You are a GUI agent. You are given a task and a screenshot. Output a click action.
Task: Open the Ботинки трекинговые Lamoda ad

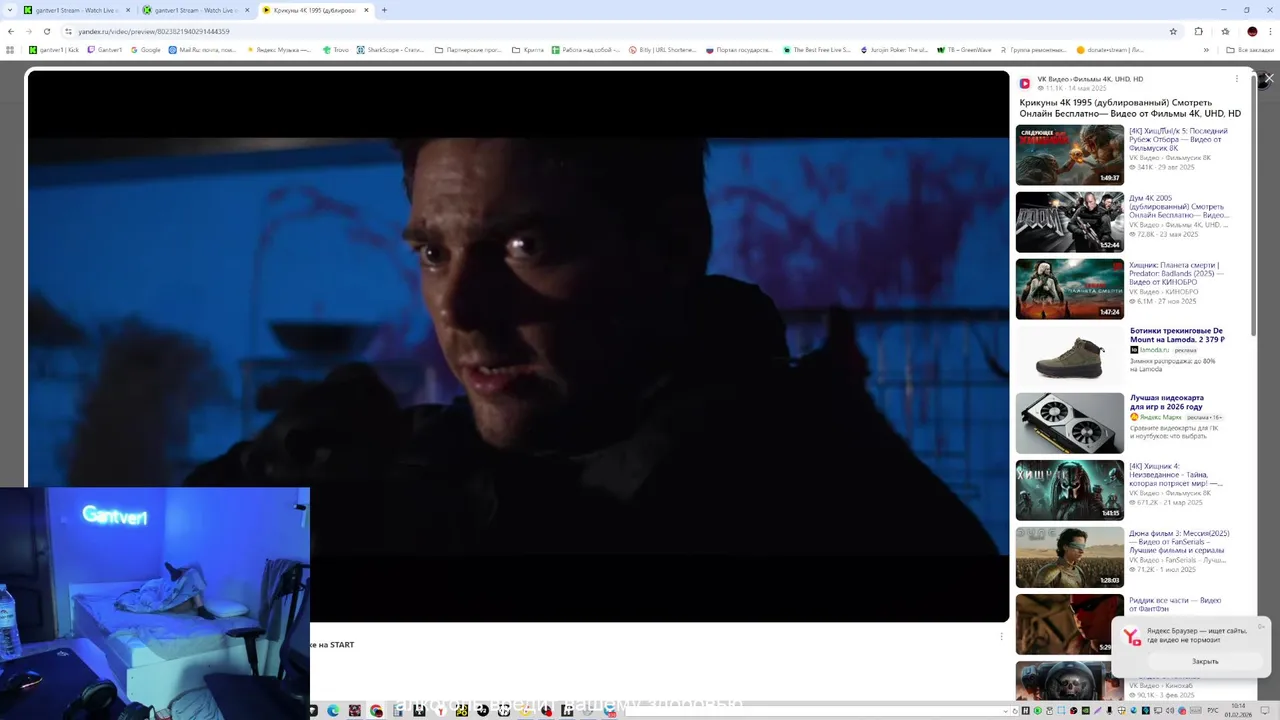point(1177,335)
